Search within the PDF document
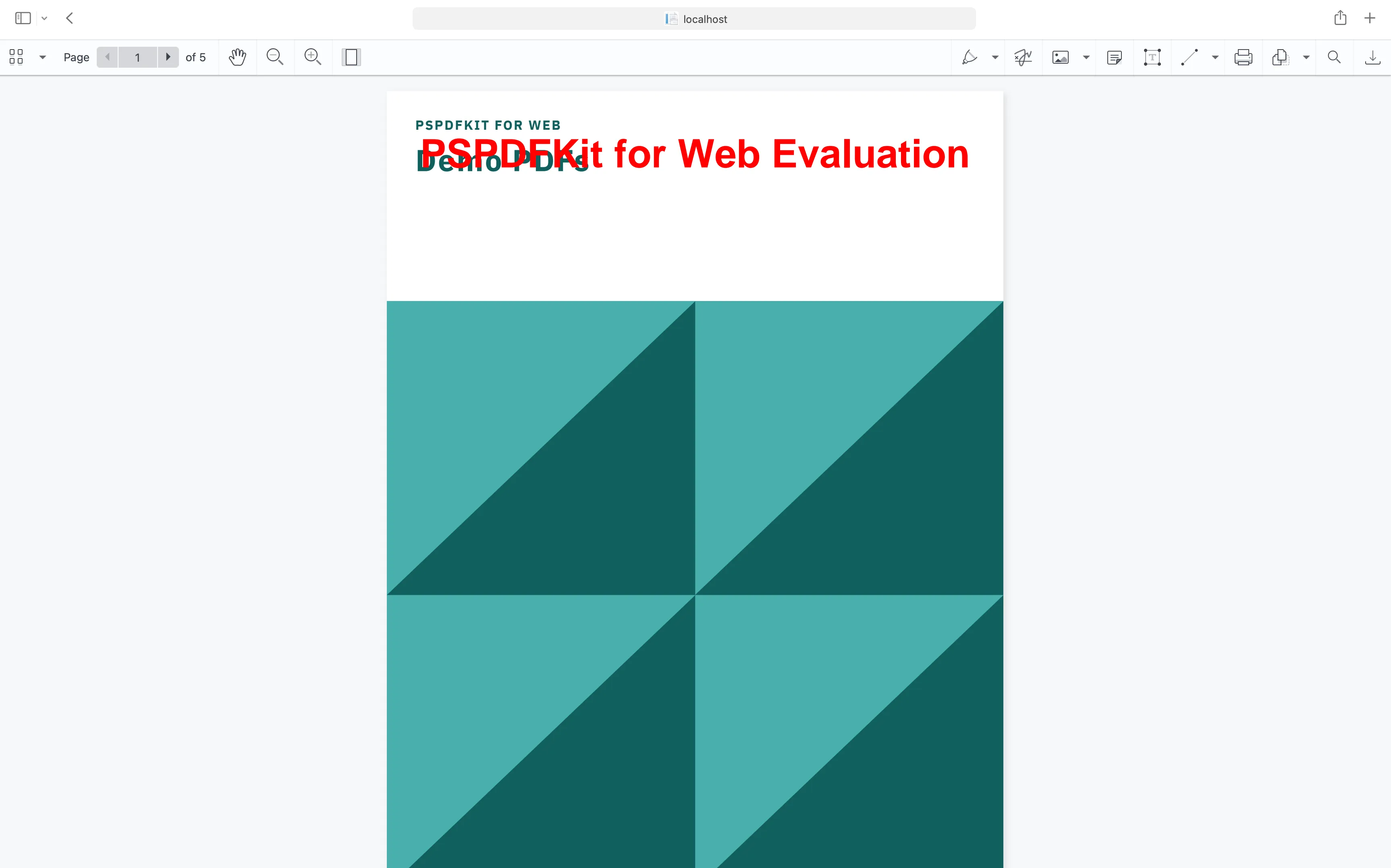This screenshot has width=1391, height=868. pos(1334,57)
